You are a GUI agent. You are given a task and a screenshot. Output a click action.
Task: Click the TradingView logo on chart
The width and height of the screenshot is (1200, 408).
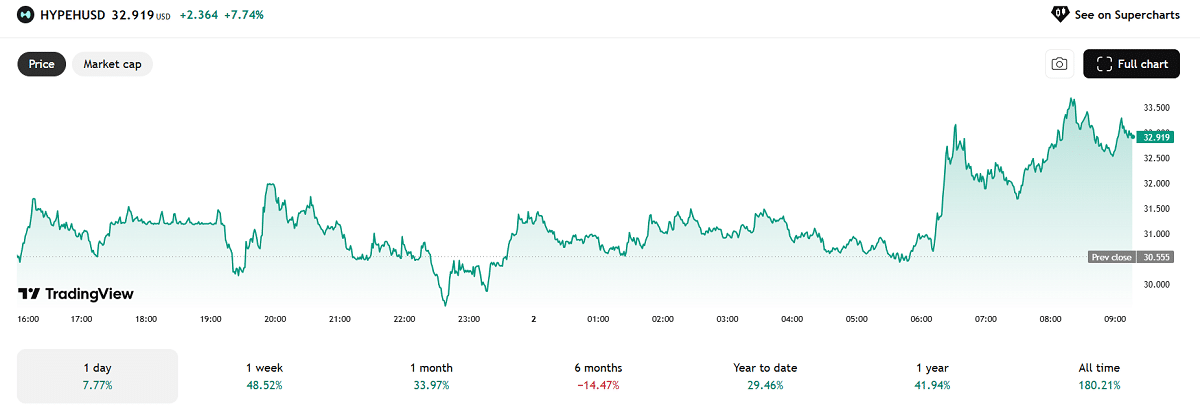tap(75, 294)
